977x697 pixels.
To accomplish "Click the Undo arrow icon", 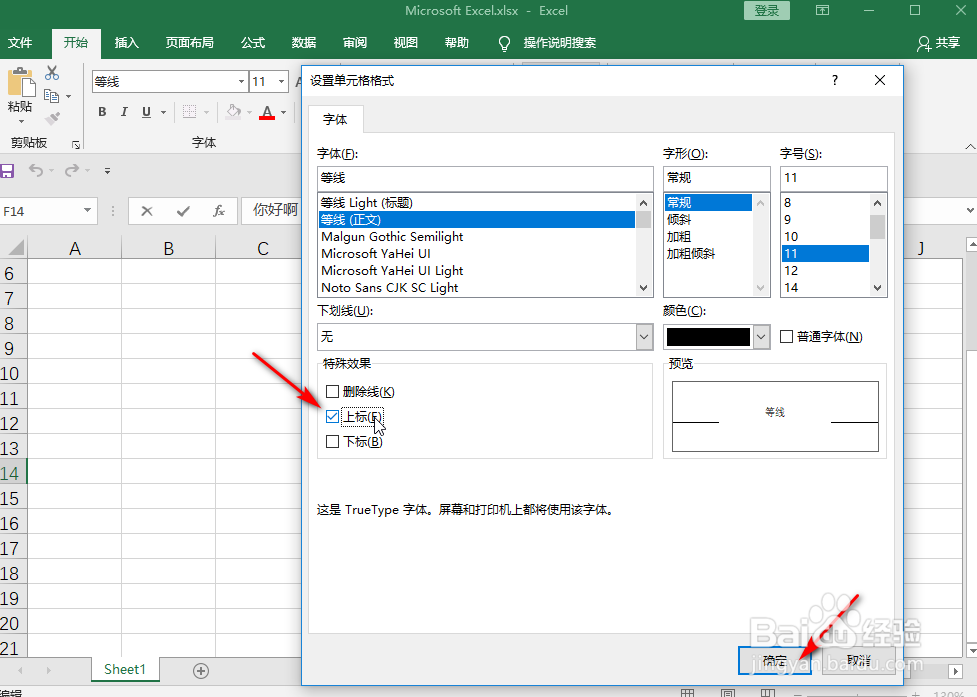I will tap(36, 171).
